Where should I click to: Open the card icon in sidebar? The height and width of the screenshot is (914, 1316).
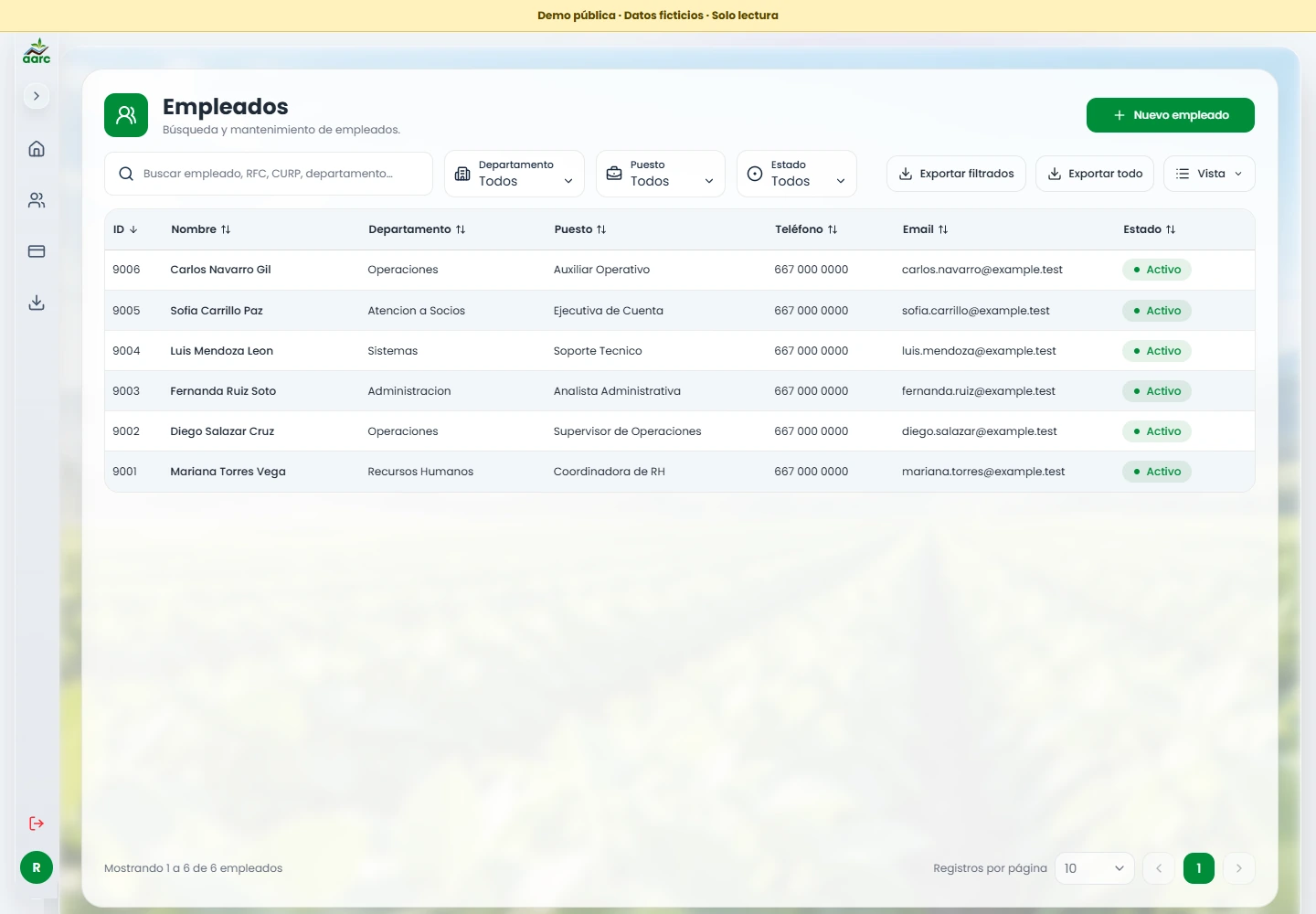point(37,251)
